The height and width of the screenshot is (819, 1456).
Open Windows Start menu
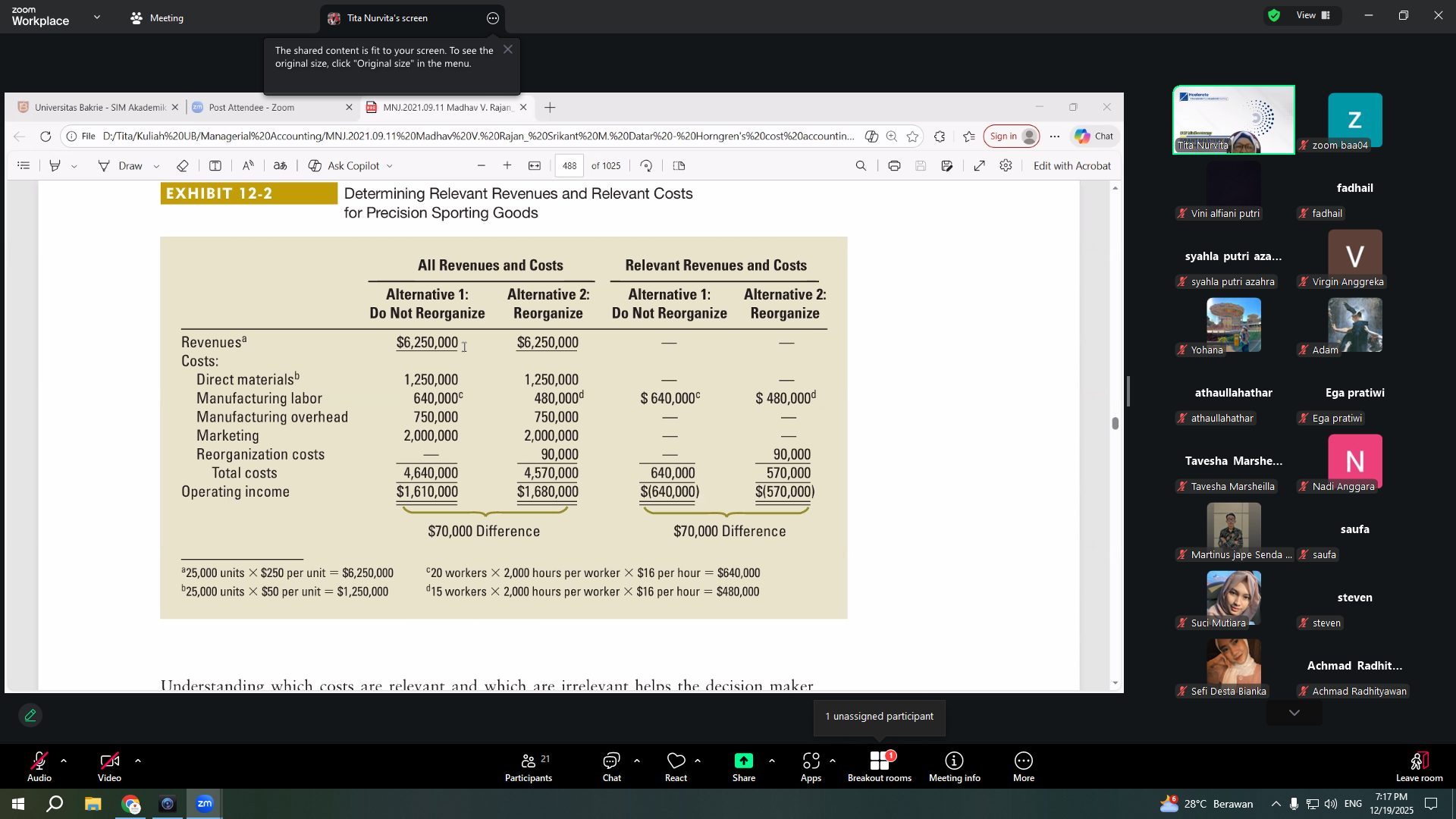point(18,804)
